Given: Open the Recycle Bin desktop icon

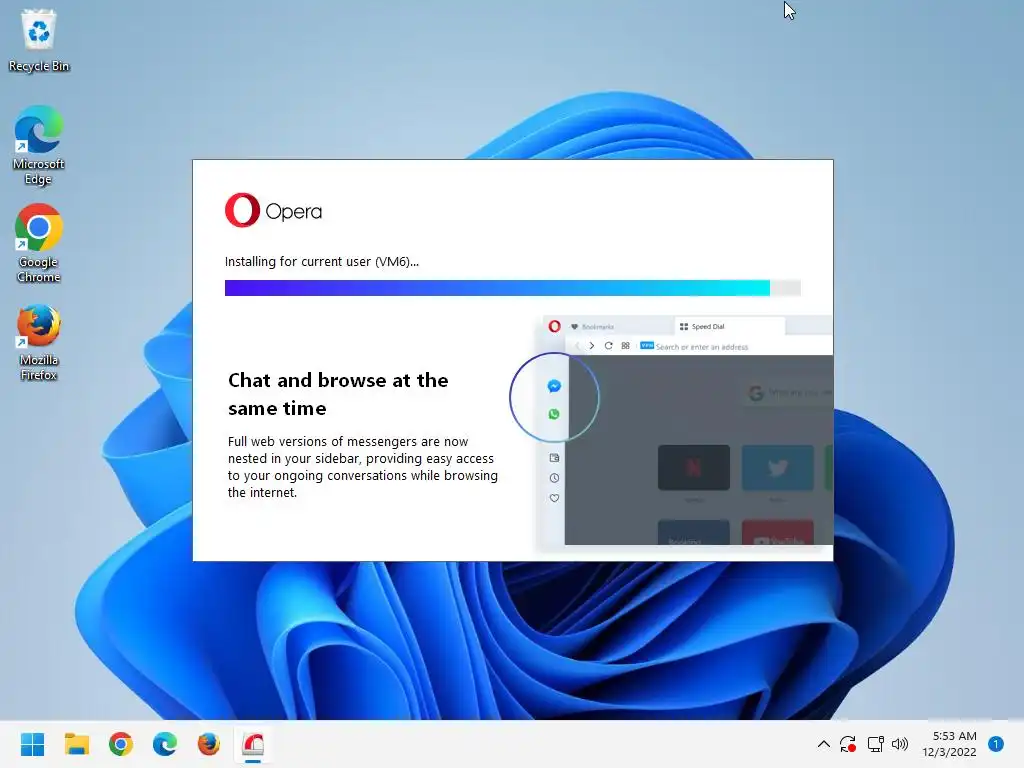Looking at the screenshot, I should point(39,40).
